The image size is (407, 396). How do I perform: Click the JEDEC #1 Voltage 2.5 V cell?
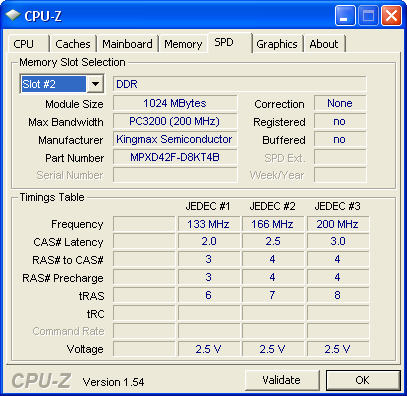pyautogui.click(x=209, y=349)
